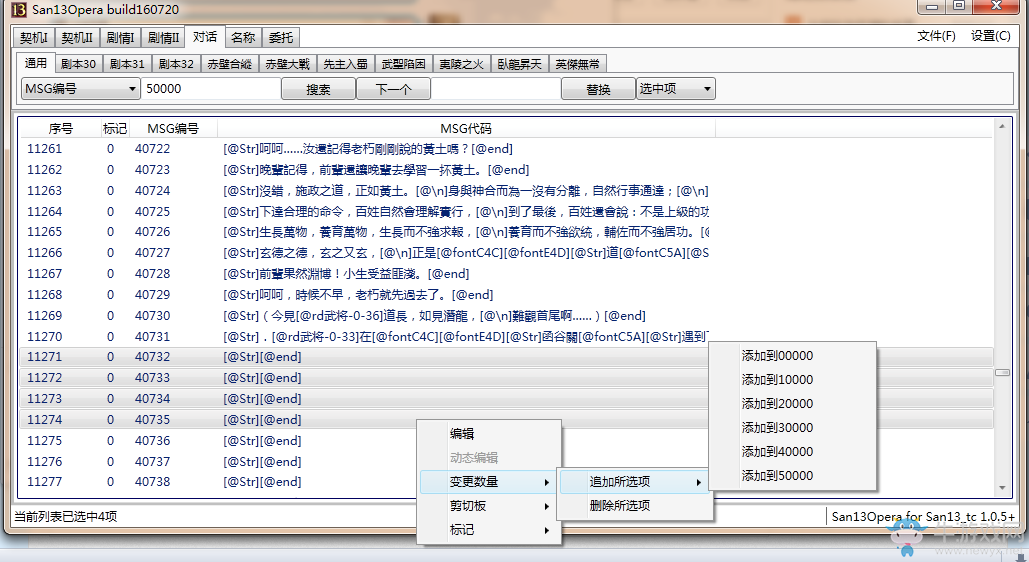The height and width of the screenshot is (562, 1029).
Task: Switch to the 剧本31 sub-tab
Action: click(x=127, y=64)
